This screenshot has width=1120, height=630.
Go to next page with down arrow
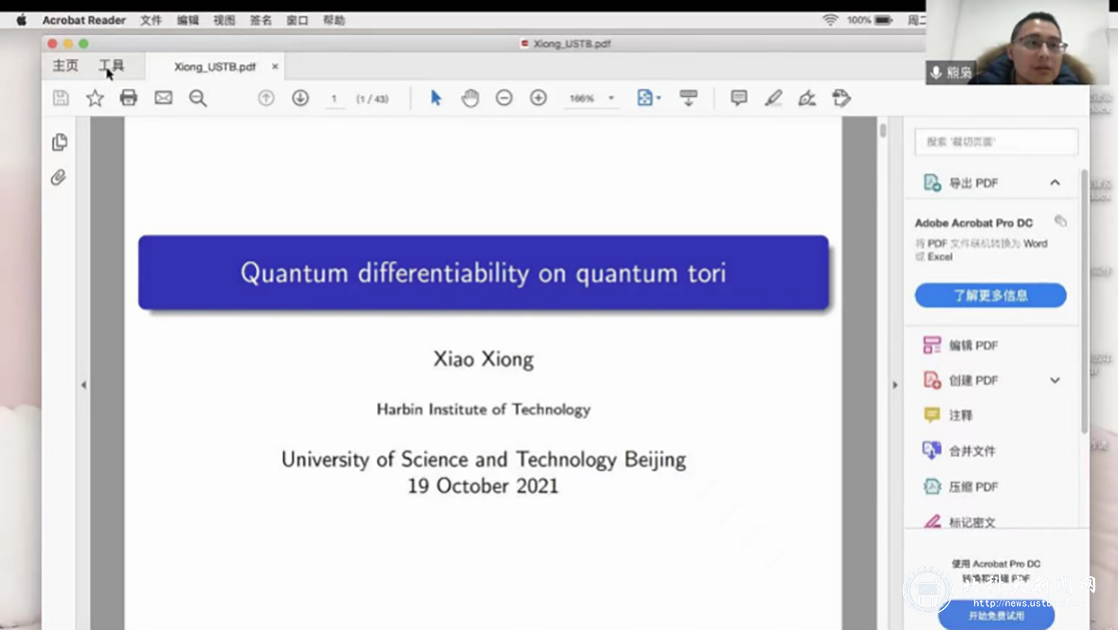pos(300,98)
